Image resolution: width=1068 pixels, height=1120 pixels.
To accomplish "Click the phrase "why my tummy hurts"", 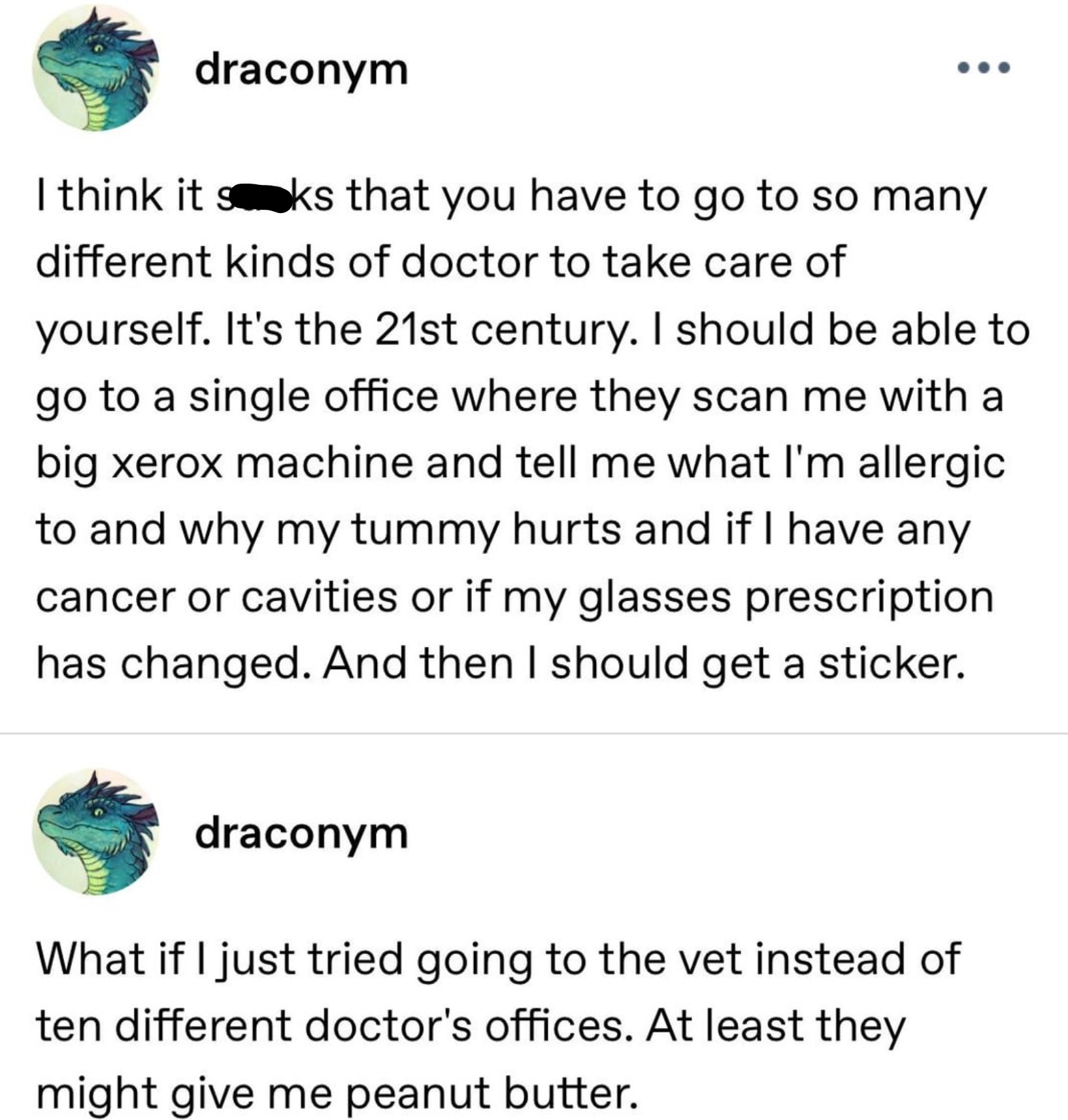I will click(x=400, y=529).
